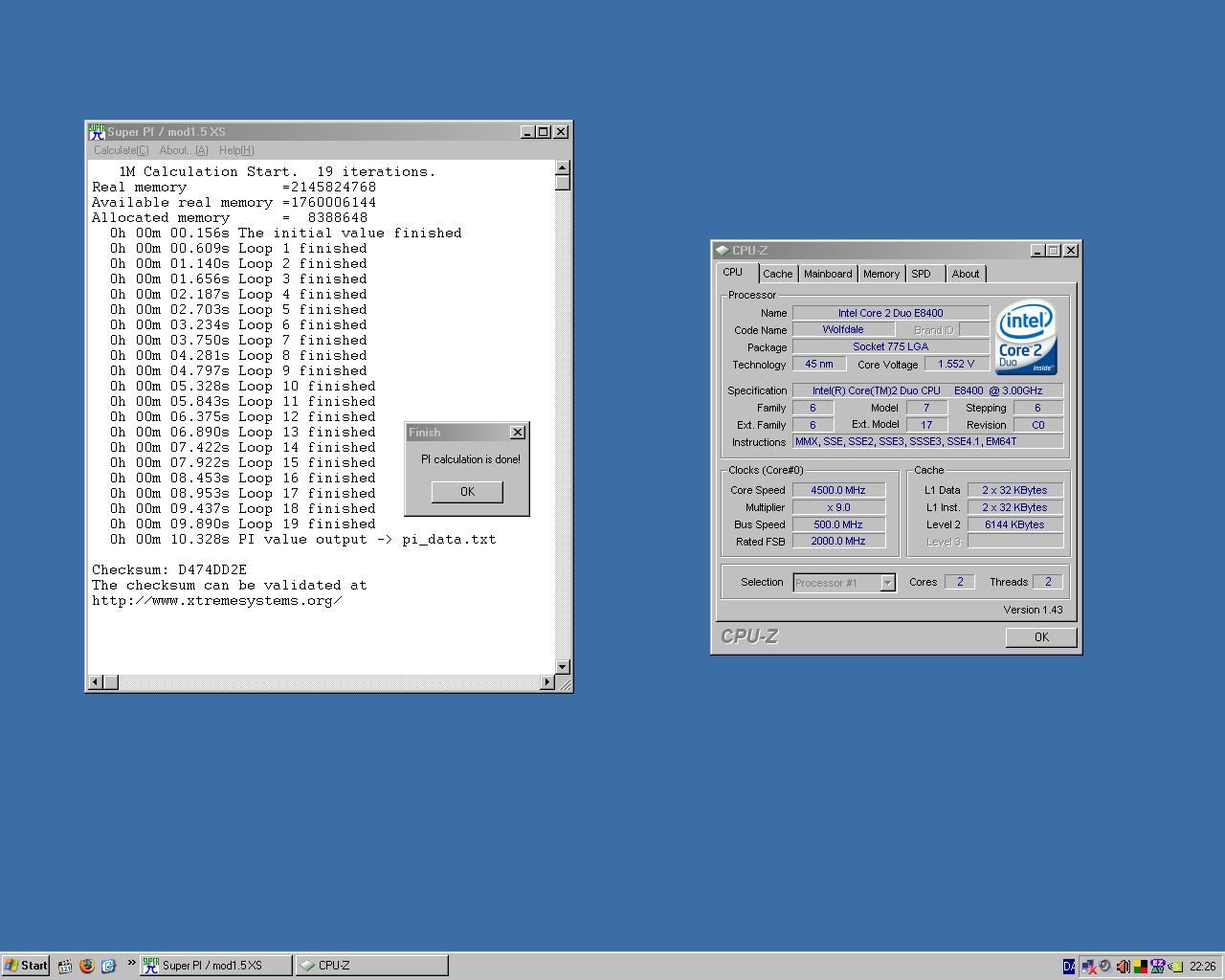This screenshot has height=980, width=1225.
Task: Click OK in the Finish dialog
Action: (x=467, y=491)
